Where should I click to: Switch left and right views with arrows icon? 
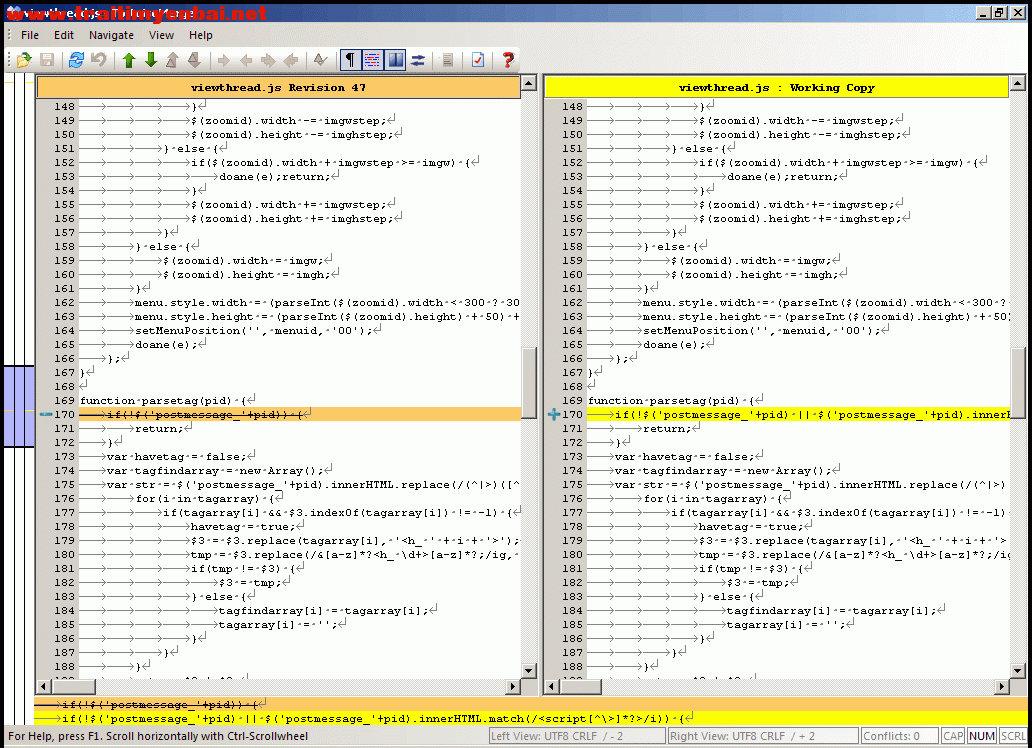click(418, 60)
